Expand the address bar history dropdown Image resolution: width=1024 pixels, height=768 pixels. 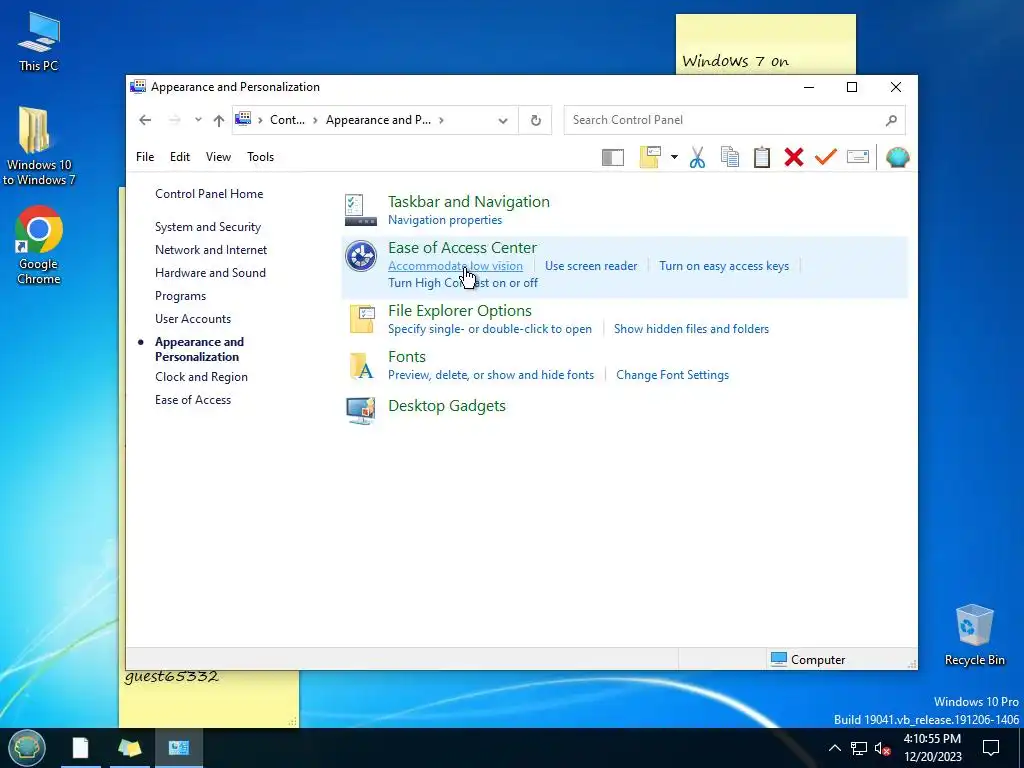coord(503,120)
